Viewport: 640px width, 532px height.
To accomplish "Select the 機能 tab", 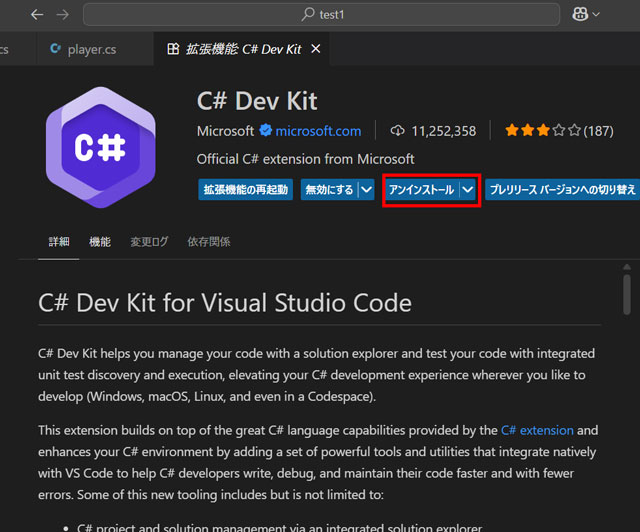I will click(x=100, y=242).
